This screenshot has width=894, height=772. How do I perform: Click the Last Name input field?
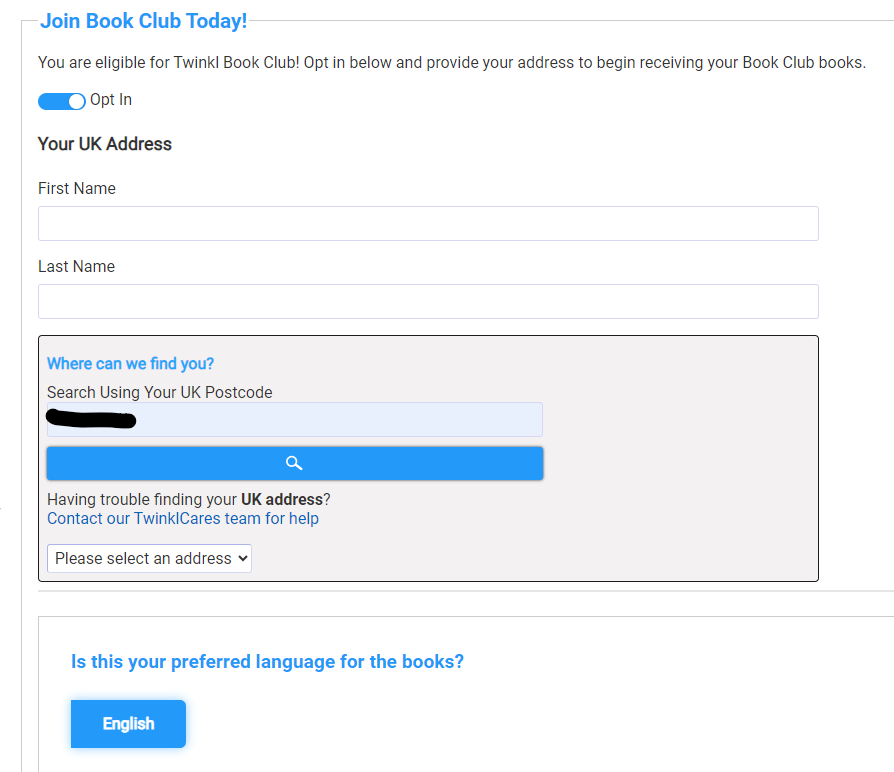428,302
